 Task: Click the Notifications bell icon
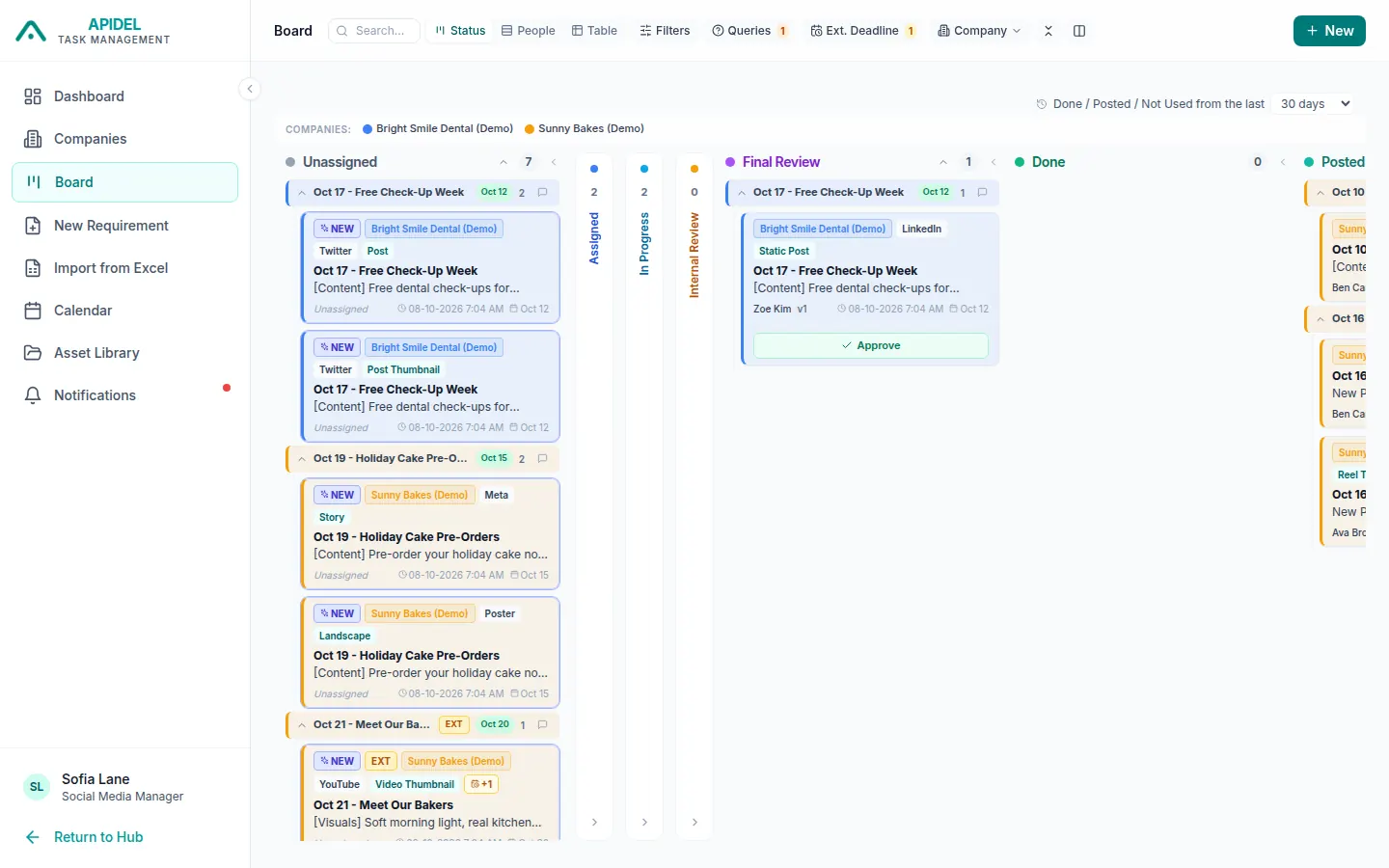33,395
